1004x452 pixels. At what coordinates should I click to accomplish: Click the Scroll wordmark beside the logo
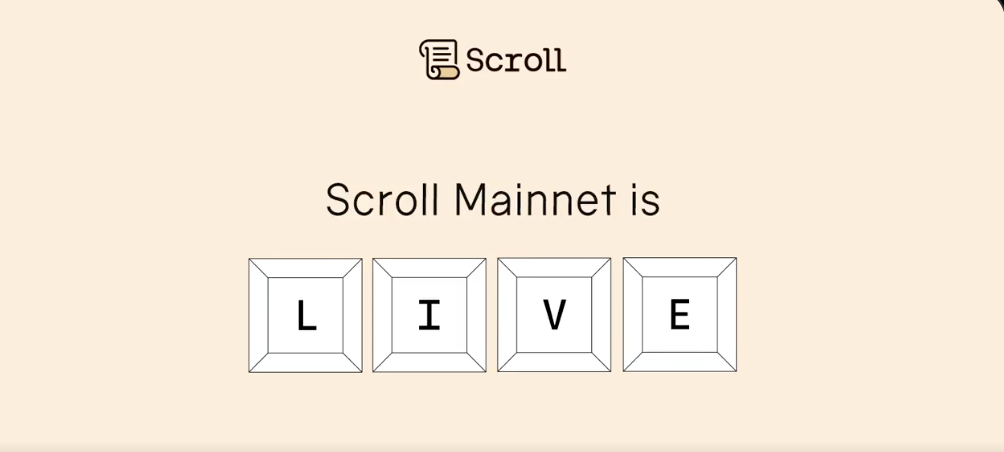click(x=516, y=60)
